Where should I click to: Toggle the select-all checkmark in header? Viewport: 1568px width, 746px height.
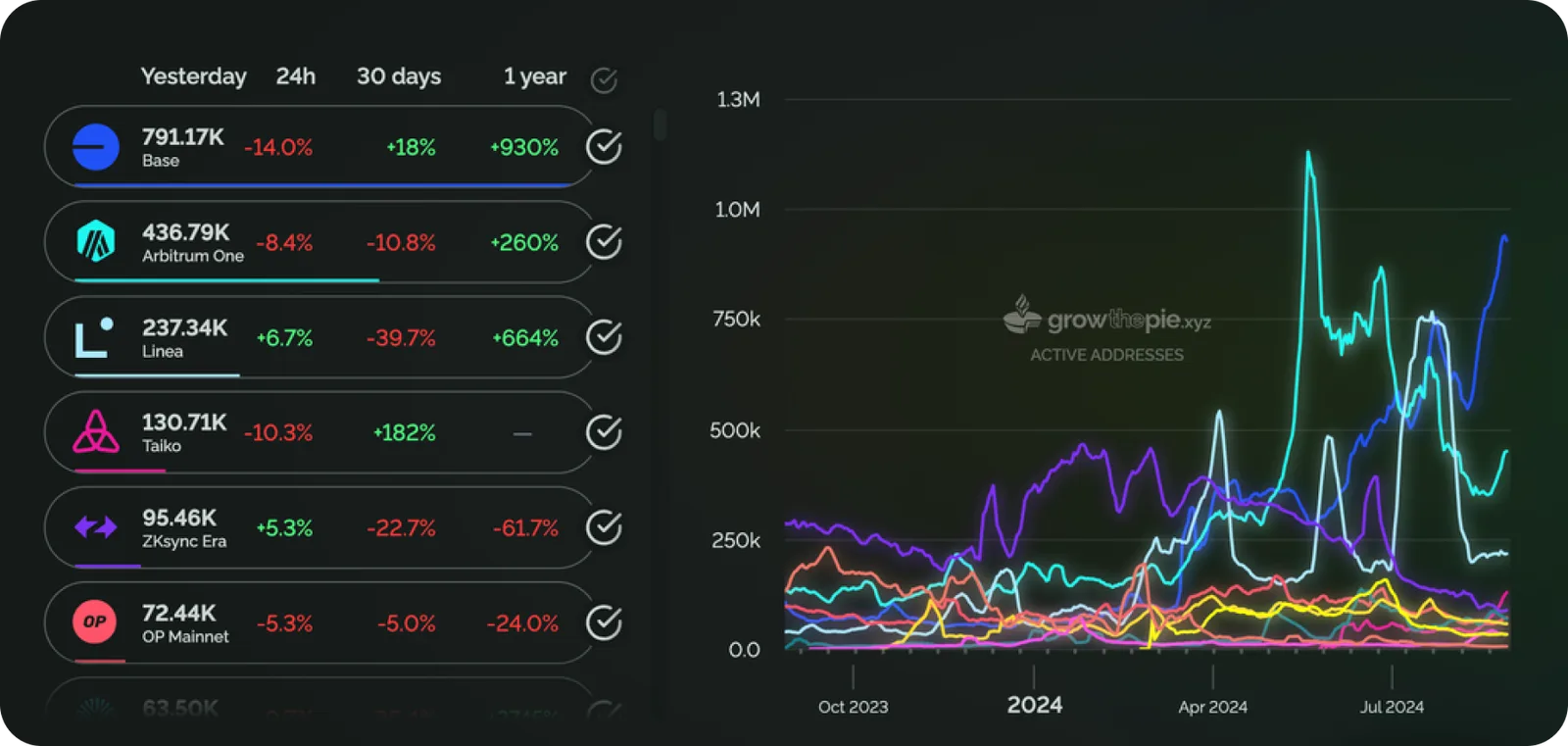[604, 80]
